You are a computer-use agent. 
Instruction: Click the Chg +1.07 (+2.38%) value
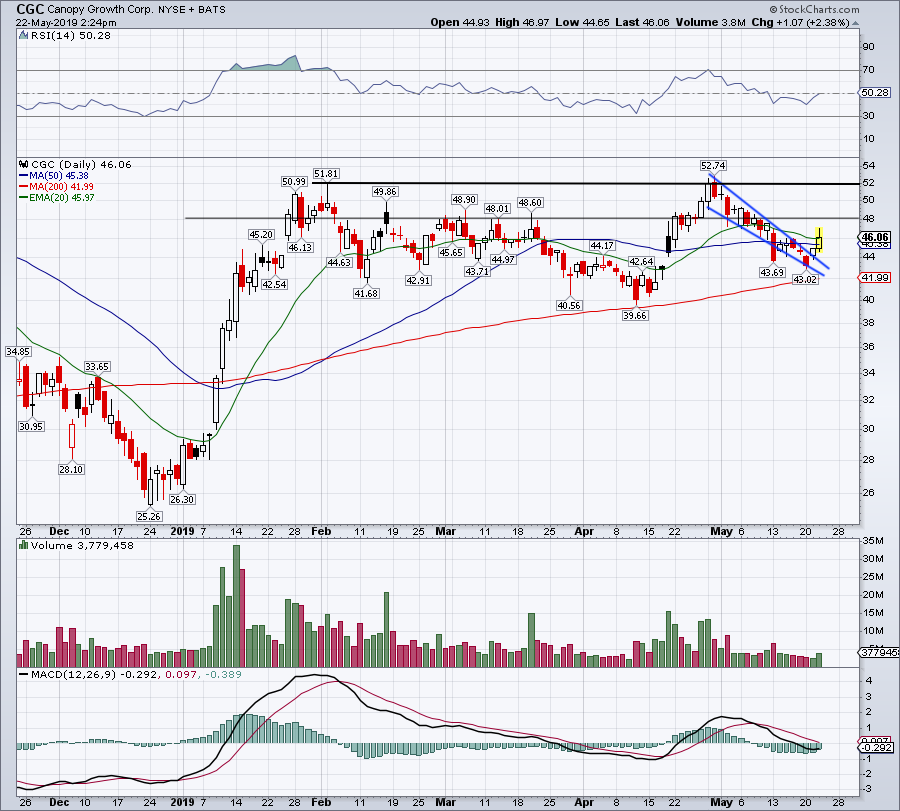click(800, 22)
